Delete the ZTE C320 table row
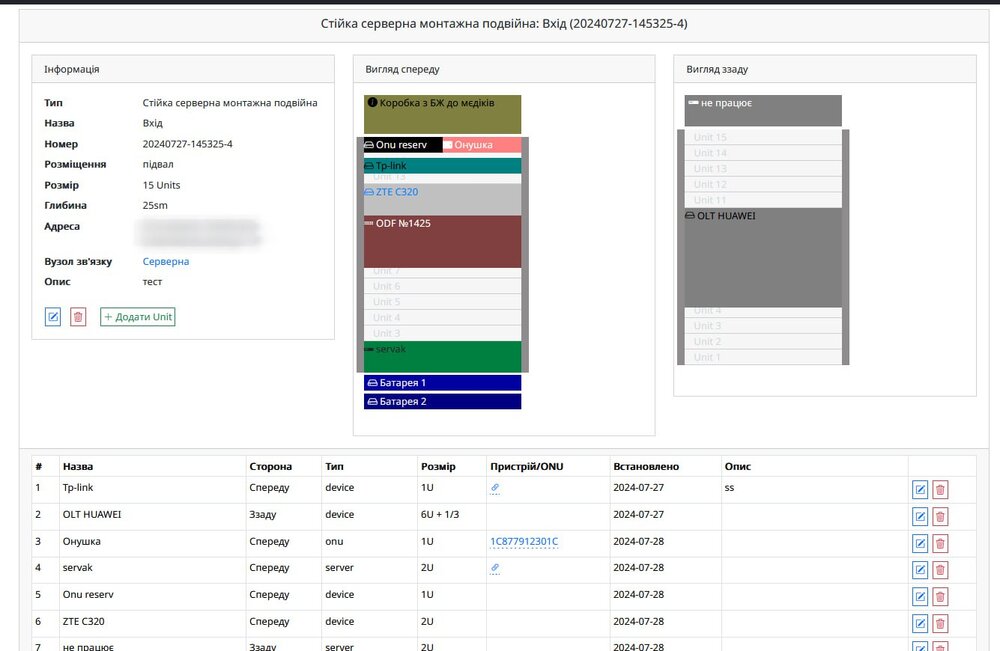This screenshot has width=1000, height=651. tap(940, 623)
